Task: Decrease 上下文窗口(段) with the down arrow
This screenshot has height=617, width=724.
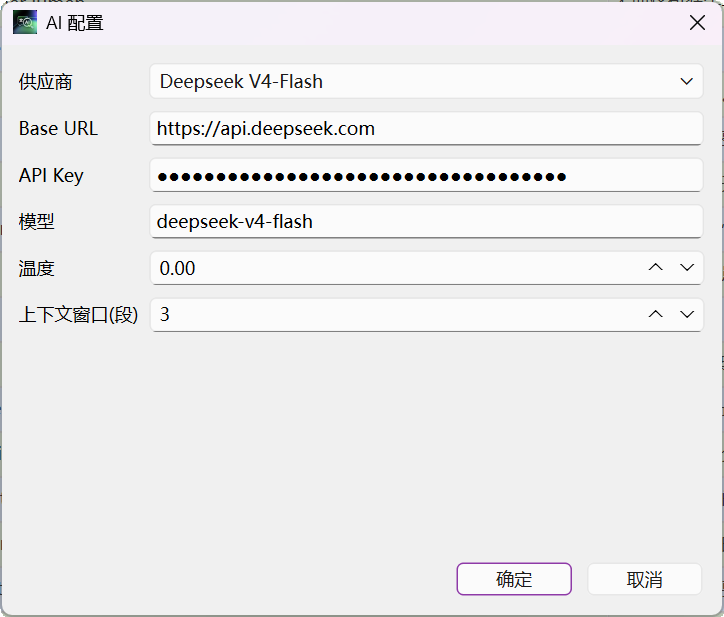Action: click(x=687, y=314)
